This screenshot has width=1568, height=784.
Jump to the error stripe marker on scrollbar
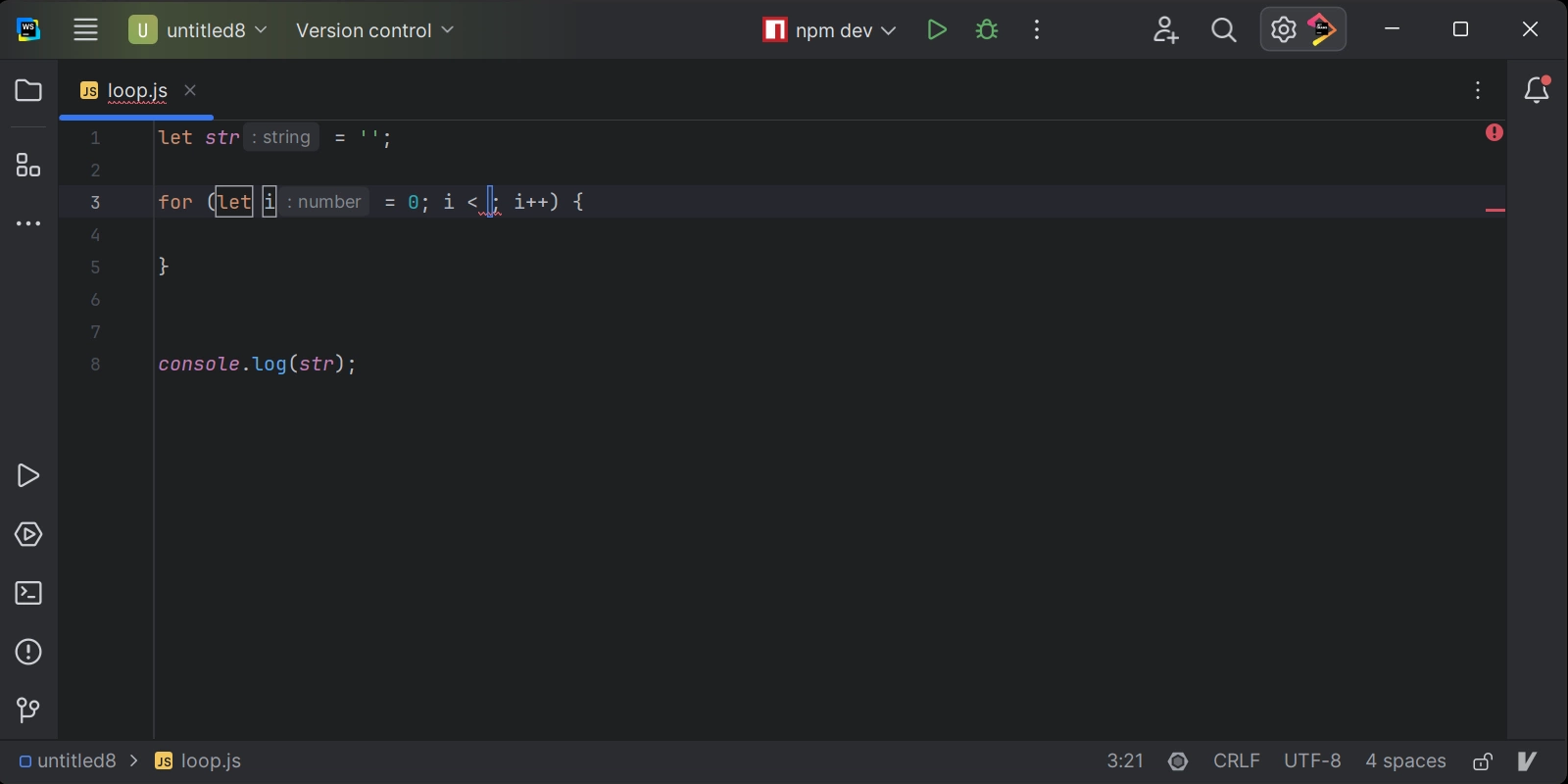point(1495,210)
